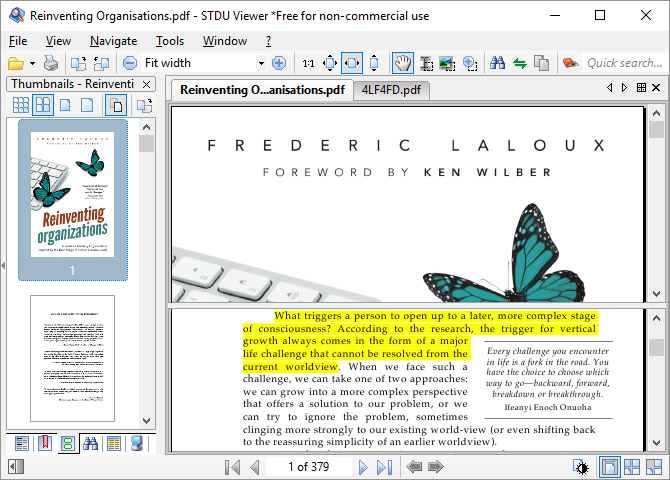Open search with binoculars toolbar icon
The image size is (670, 480).
tap(497, 63)
